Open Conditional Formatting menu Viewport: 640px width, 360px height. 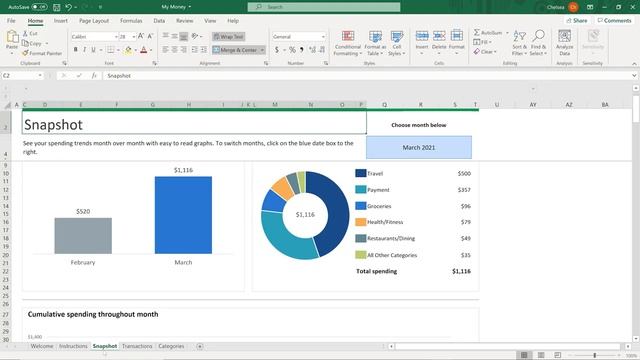pyautogui.click(x=348, y=43)
